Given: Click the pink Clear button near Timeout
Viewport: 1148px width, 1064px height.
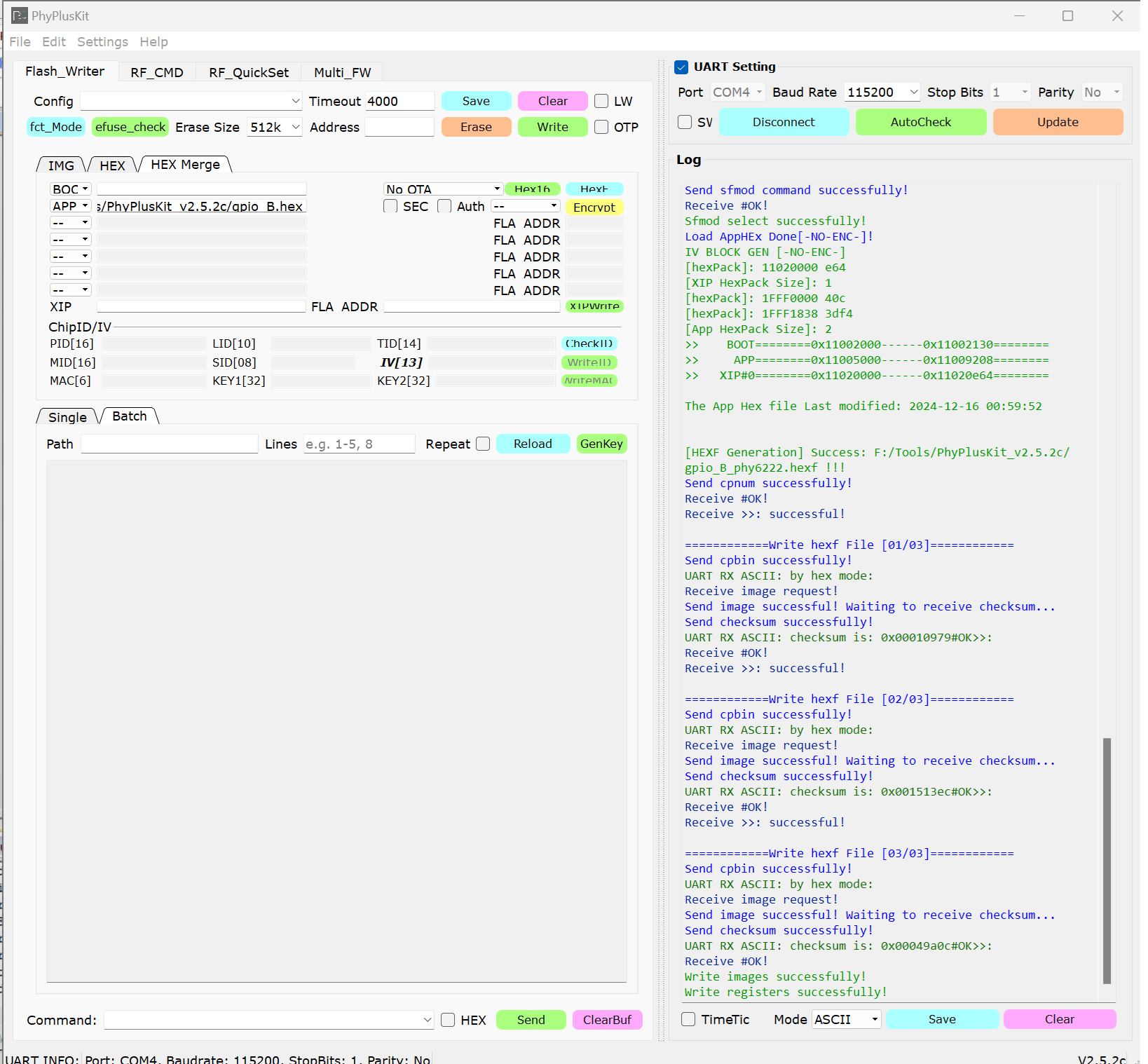Looking at the screenshot, I should (552, 101).
